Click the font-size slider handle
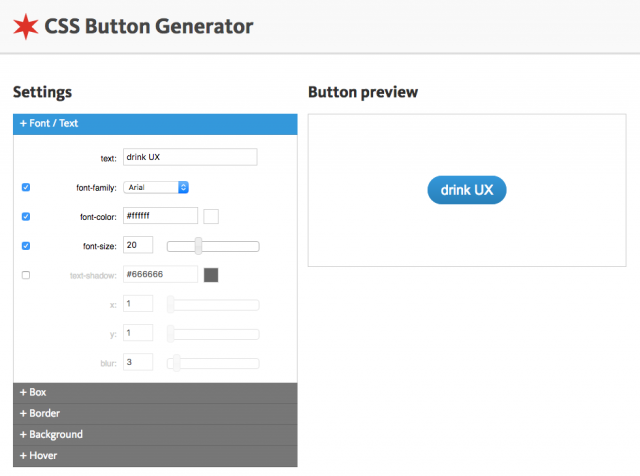 (x=199, y=246)
